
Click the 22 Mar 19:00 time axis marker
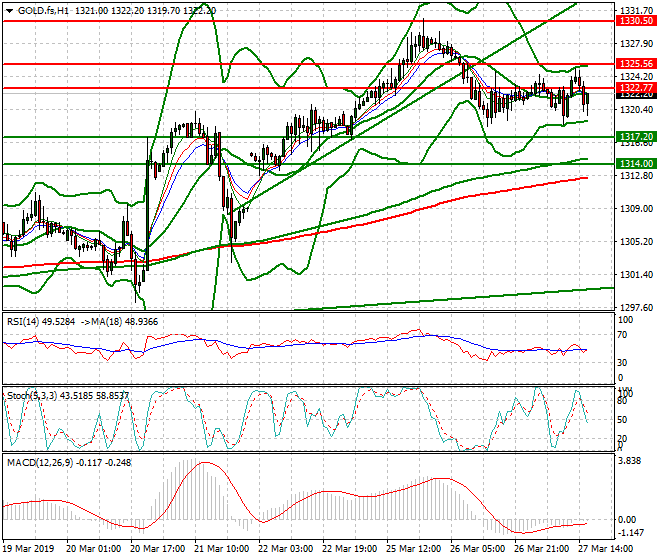click(350, 549)
